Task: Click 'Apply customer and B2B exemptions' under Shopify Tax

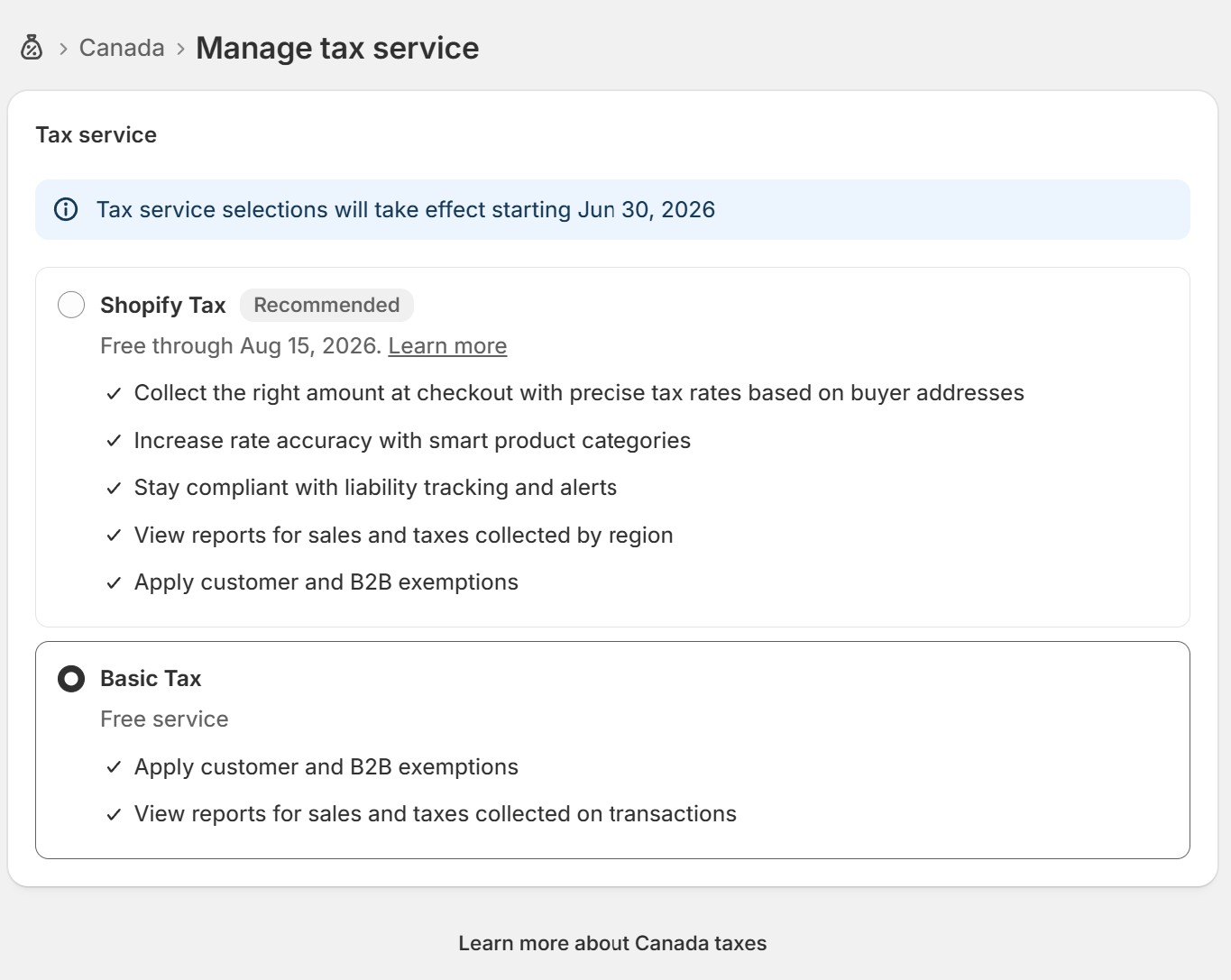Action: pyautogui.click(x=326, y=582)
